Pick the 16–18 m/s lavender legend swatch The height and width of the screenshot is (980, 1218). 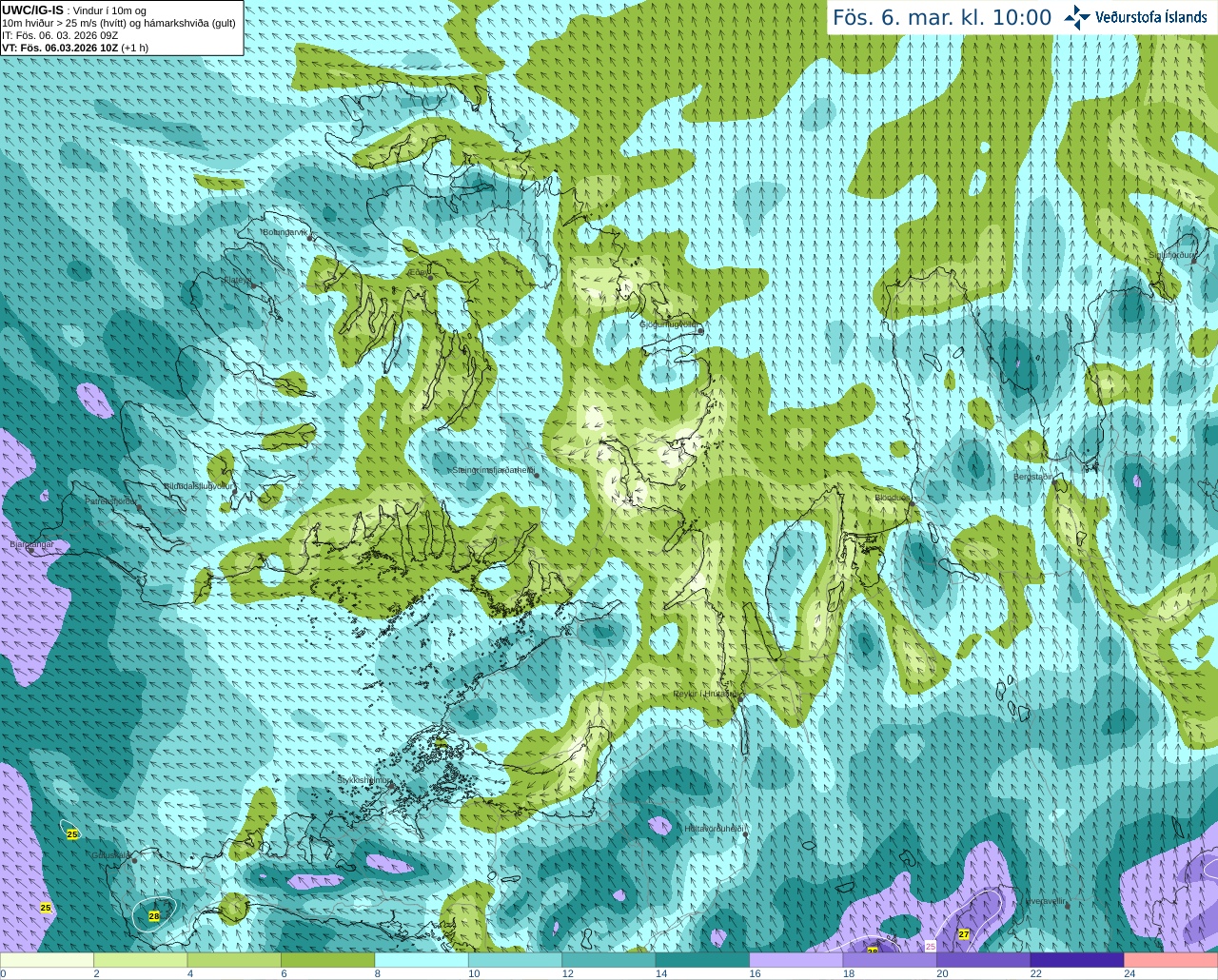pos(796,960)
